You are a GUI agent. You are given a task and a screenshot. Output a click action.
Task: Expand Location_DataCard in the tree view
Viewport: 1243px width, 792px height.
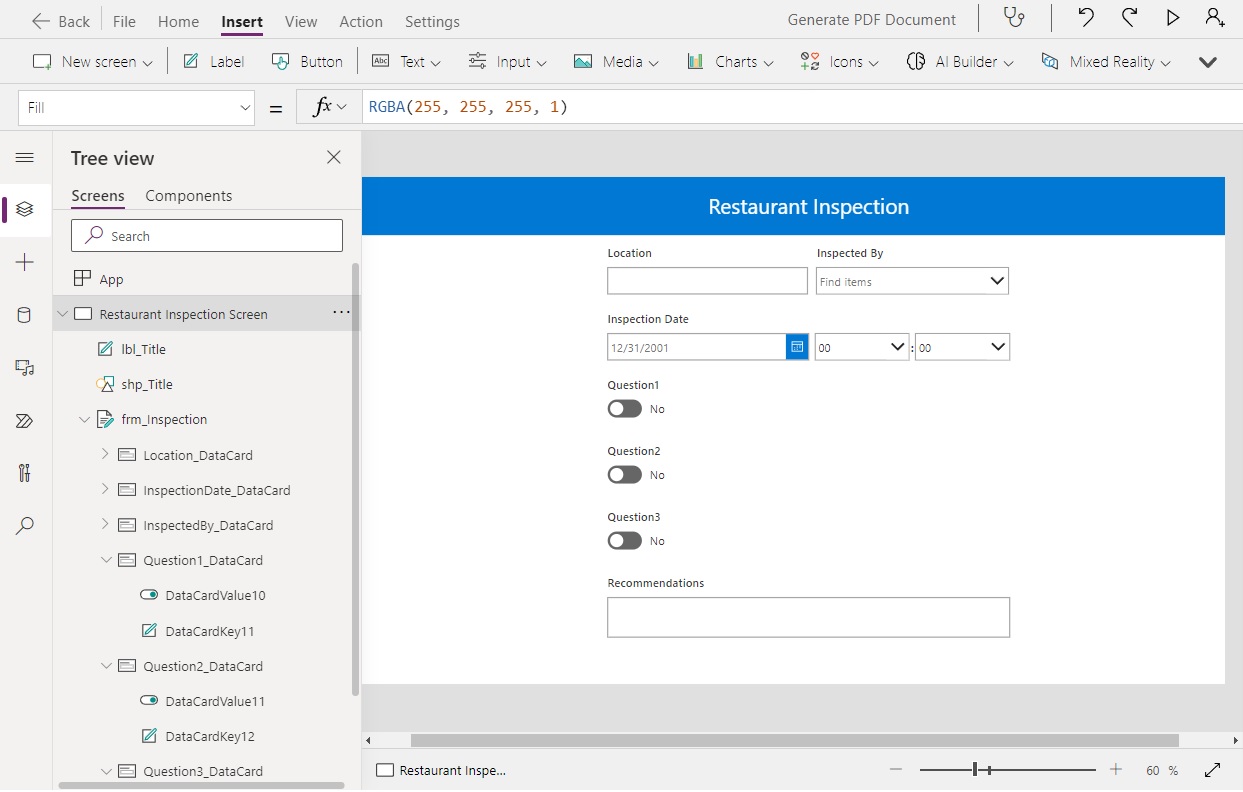[103, 454]
